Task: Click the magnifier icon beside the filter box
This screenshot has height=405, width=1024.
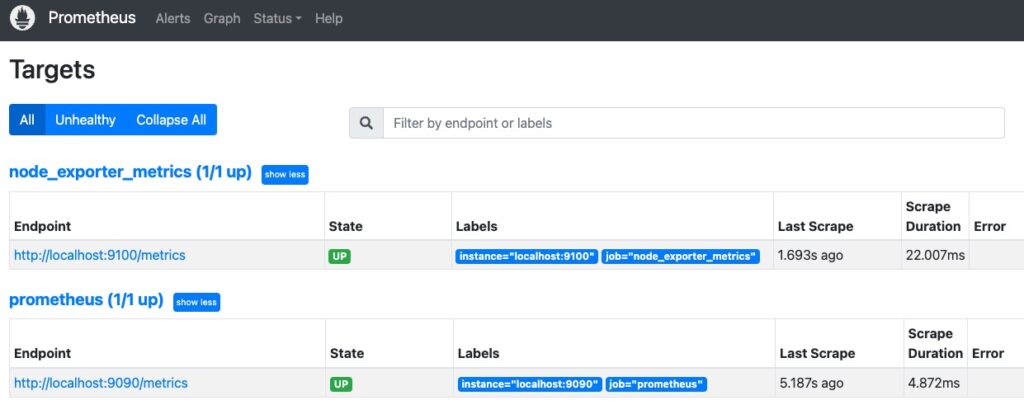Action: click(366, 123)
